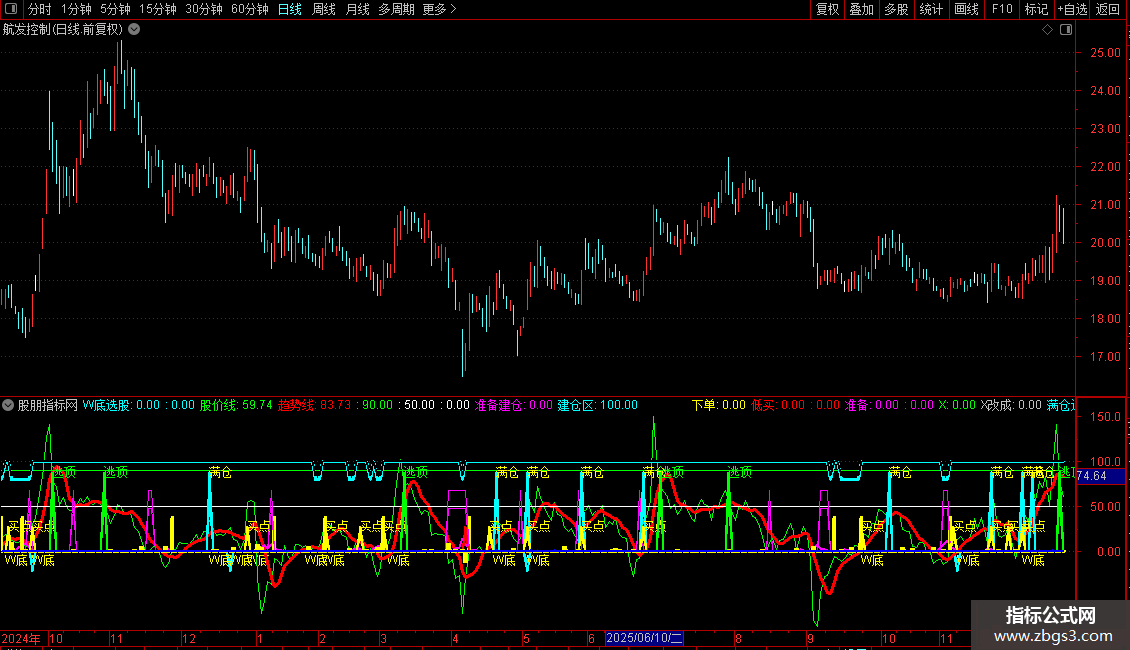Open the 多周期 multi-period view
Viewport: 1130px width, 650px height.
(x=396, y=9)
